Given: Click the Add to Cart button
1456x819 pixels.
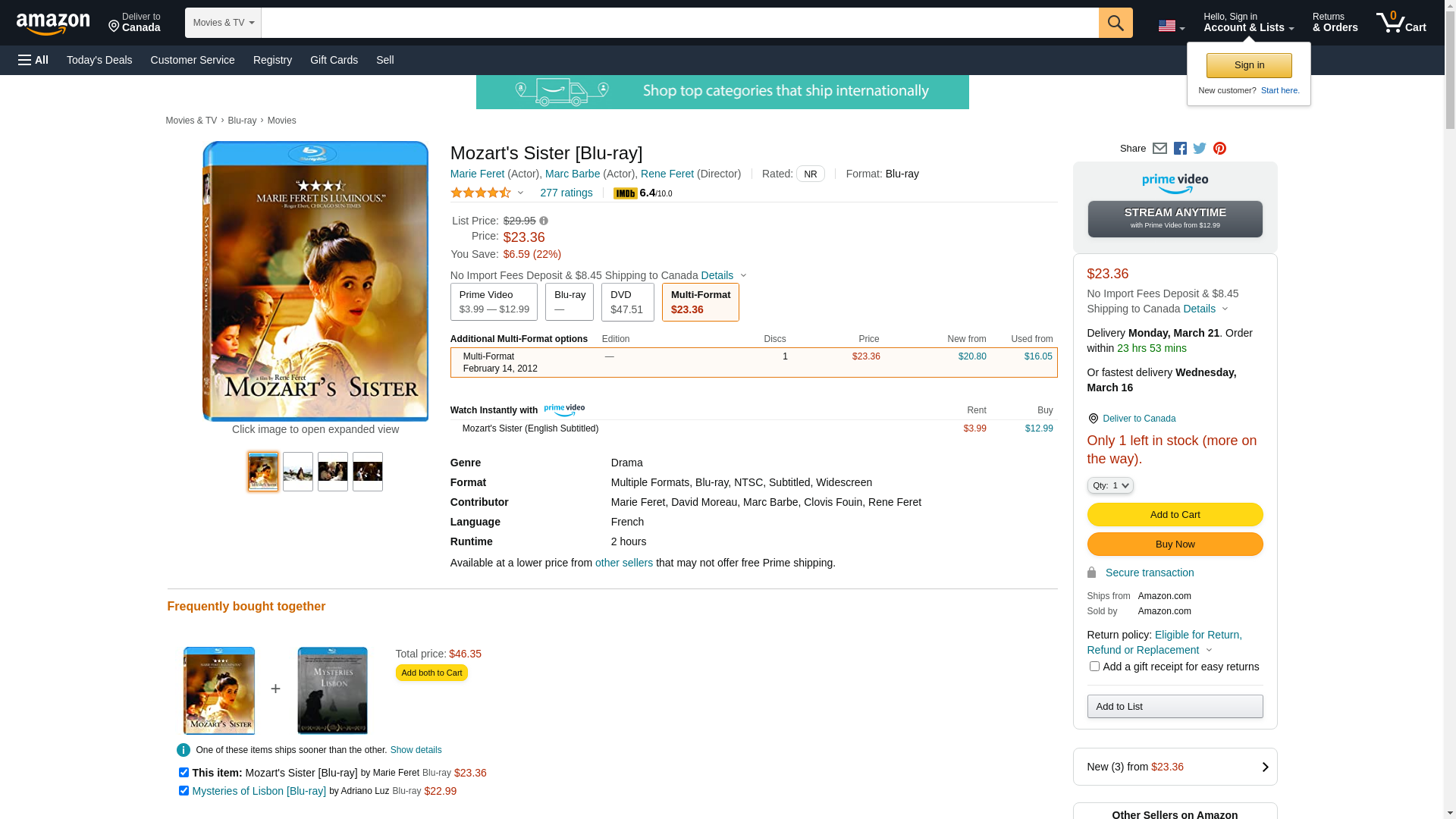Looking at the screenshot, I should point(1174,515).
